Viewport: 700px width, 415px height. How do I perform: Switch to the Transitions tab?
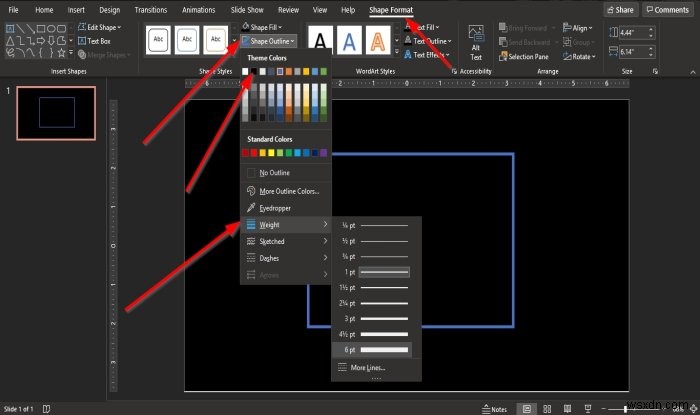coord(150,10)
